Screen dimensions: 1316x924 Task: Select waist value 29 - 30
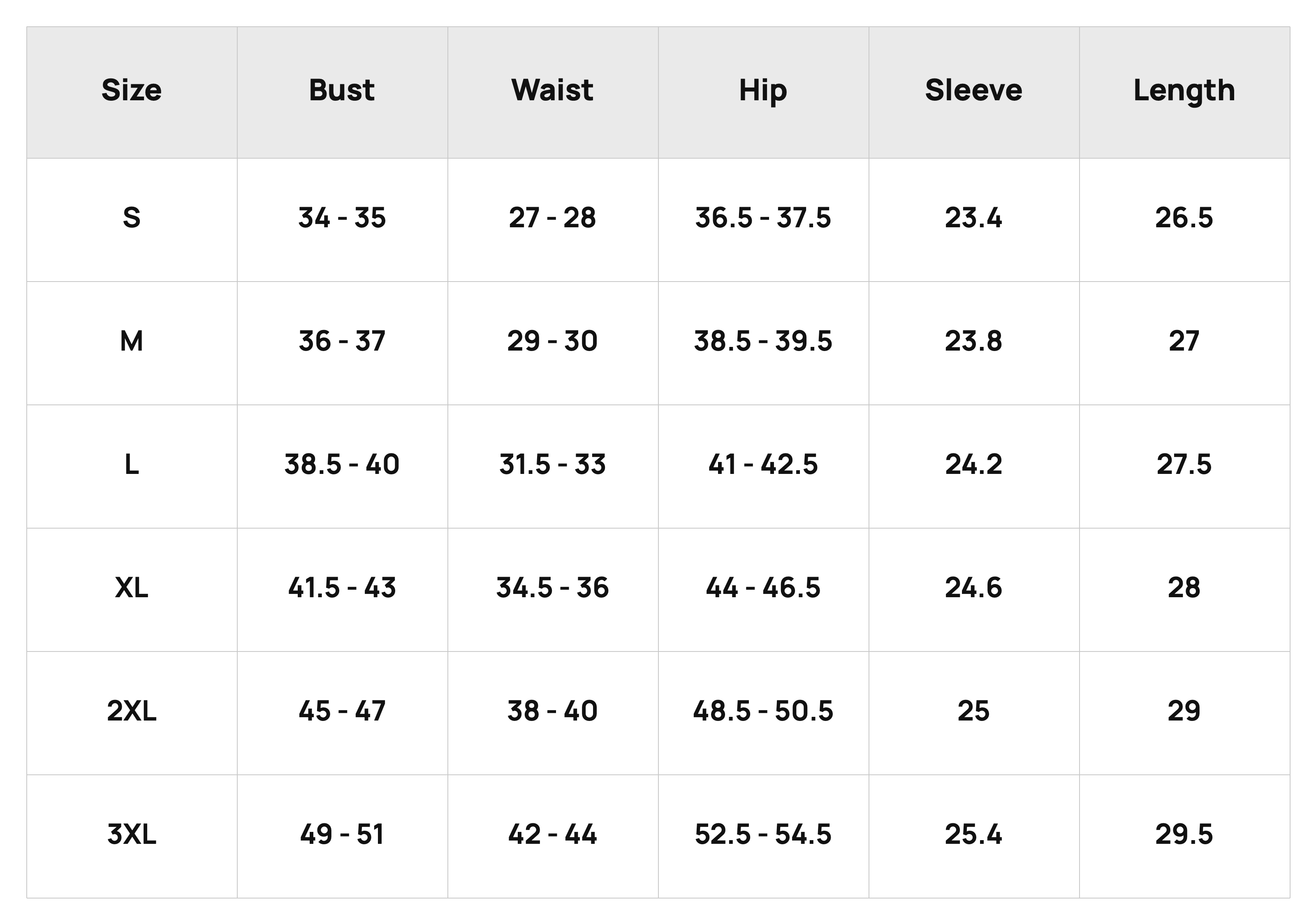[x=553, y=342]
